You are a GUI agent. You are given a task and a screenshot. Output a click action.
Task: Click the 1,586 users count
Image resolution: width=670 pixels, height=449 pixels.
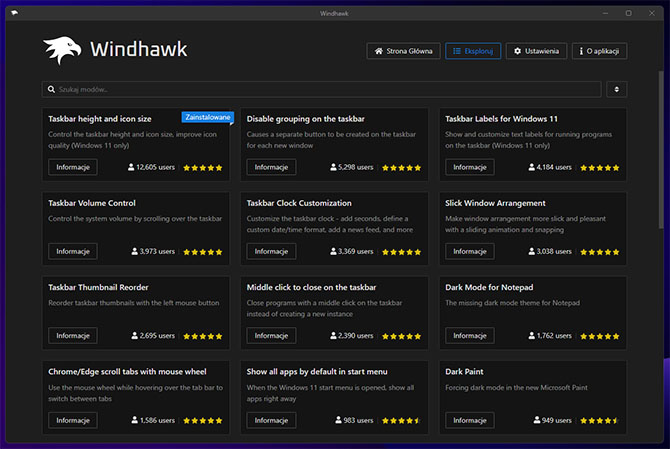point(153,420)
